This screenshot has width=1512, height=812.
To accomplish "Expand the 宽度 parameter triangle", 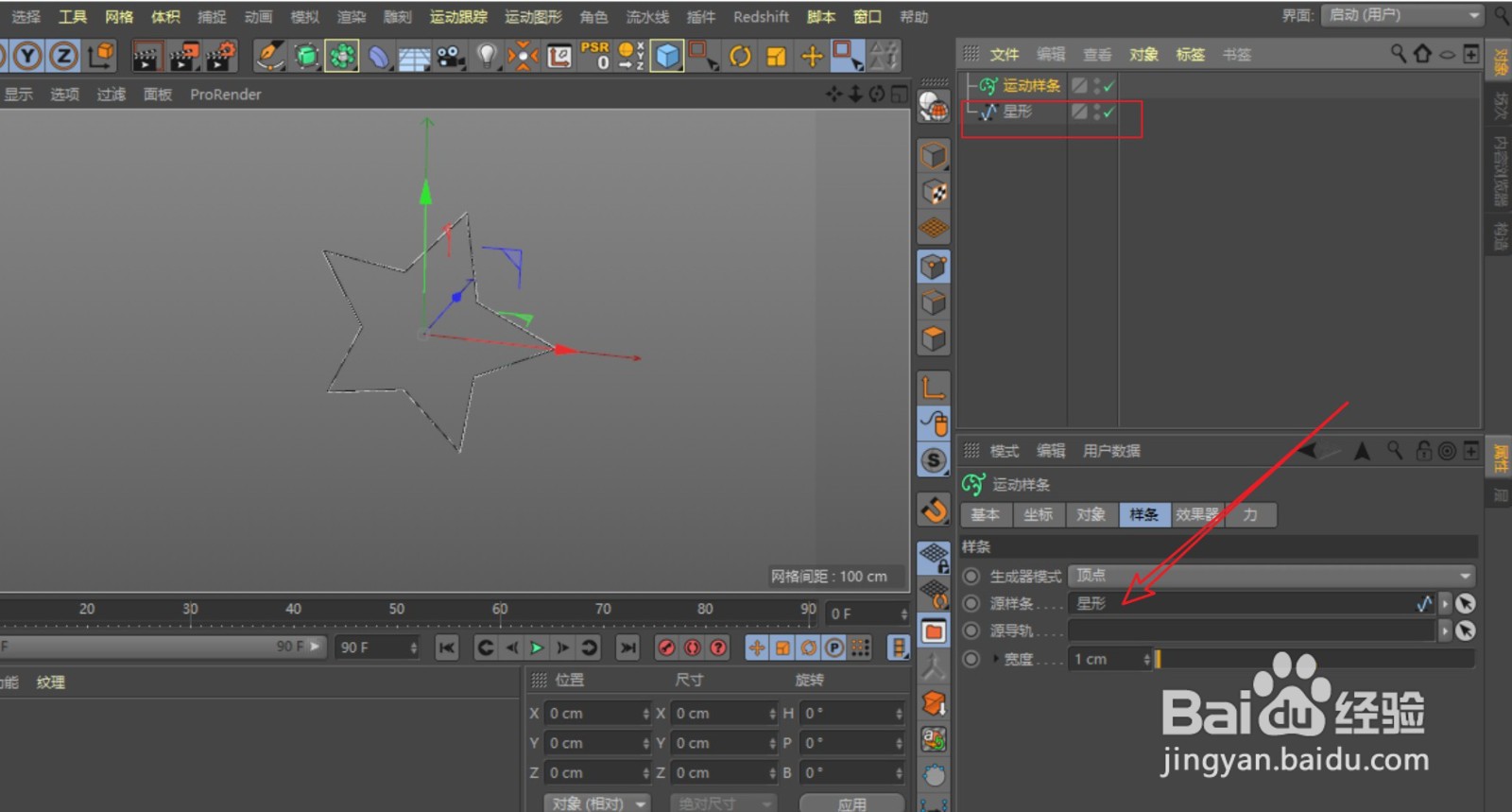I will (x=995, y=659).
